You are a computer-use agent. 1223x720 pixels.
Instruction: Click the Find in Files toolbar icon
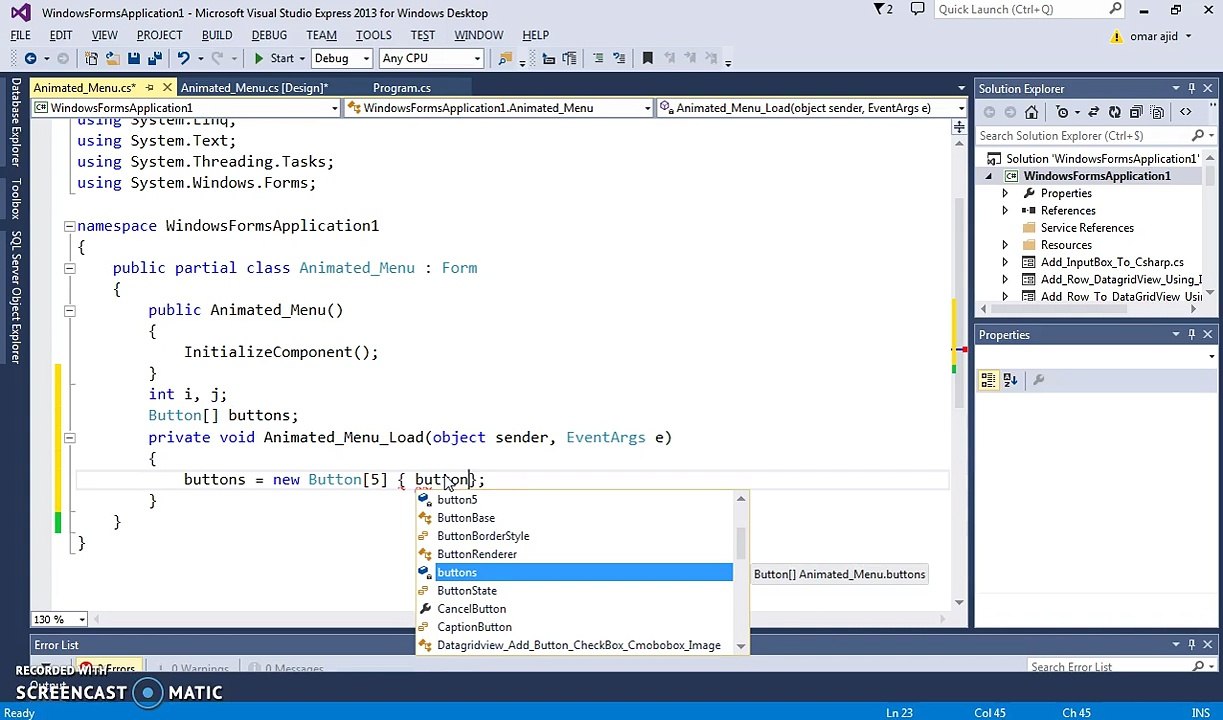coord(505,59)
